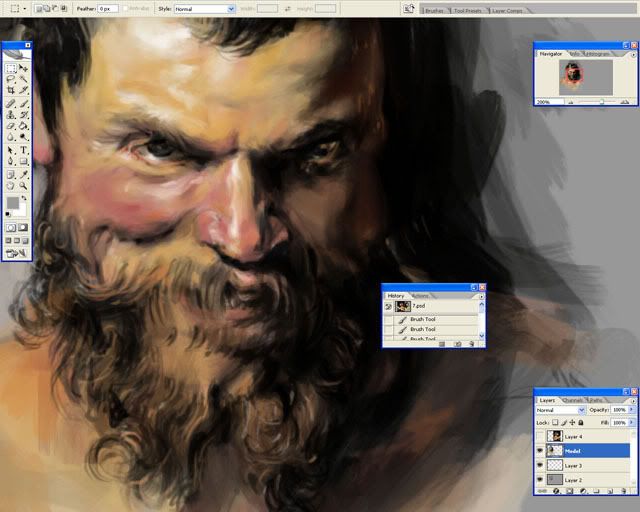The image size is (640, 512).
Task: Switch to the Channels tab
Action: coord(574,399)
